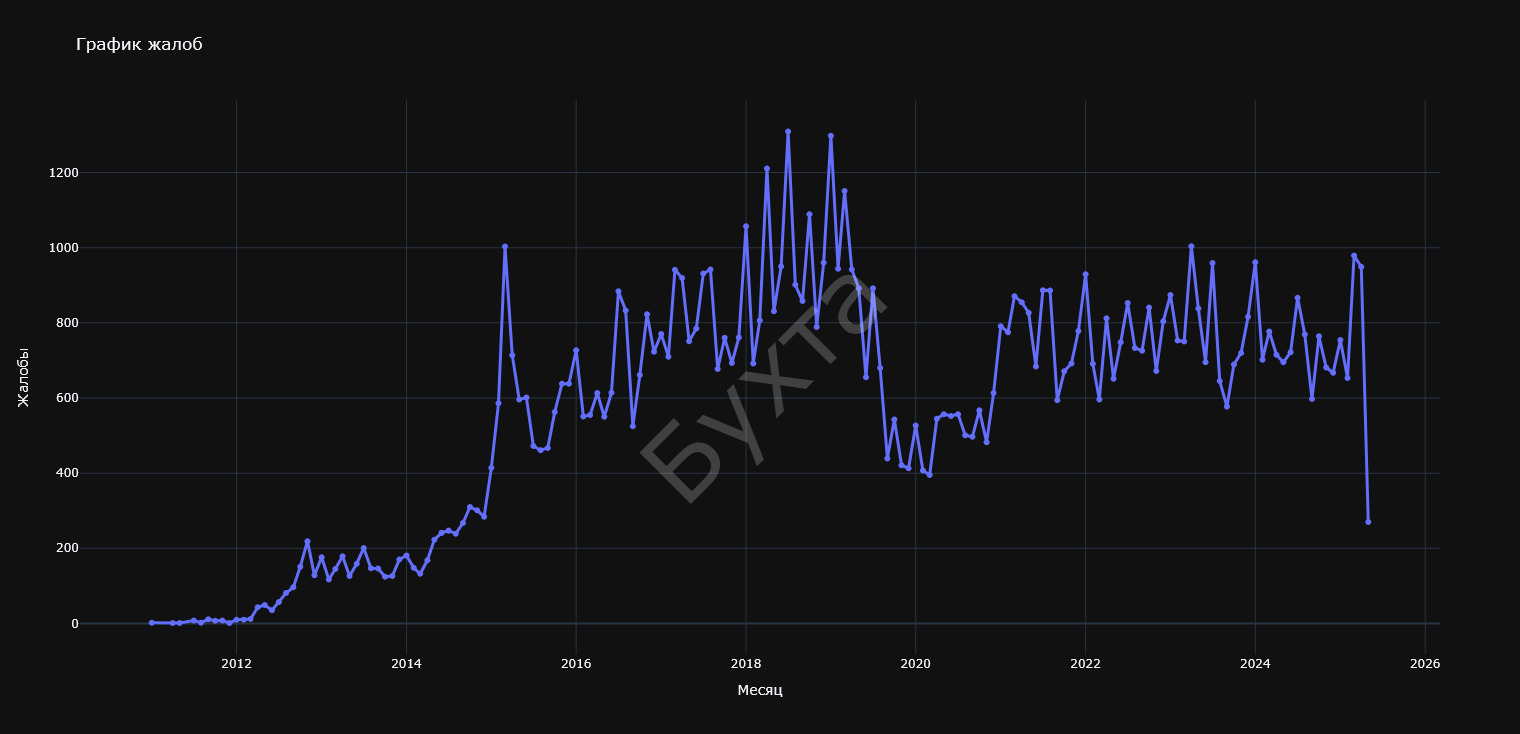Select the 2012 label on the x-axis
Viewport: 1520px width, 734px height.
coord(236,662)
